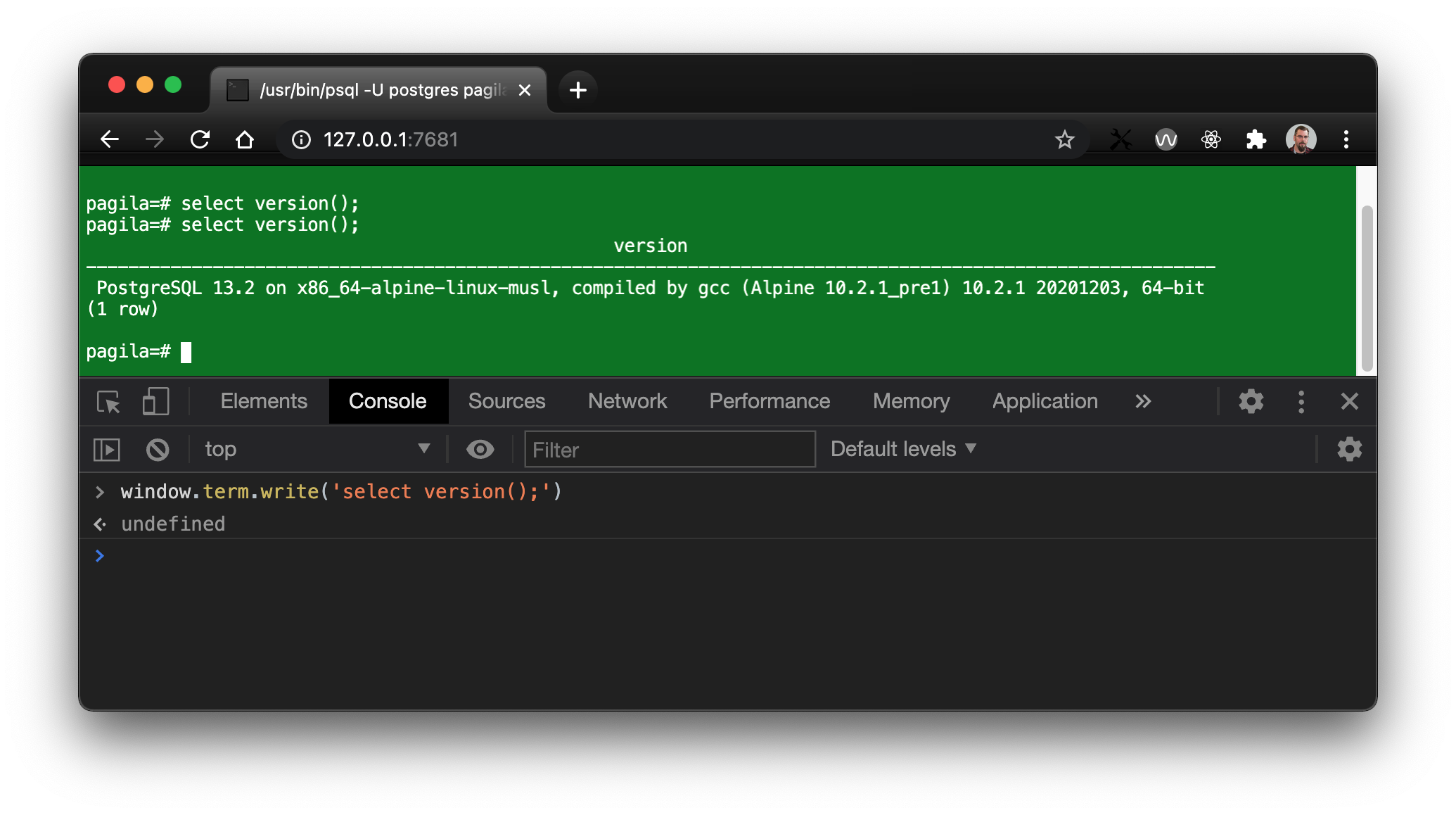Clear the console messages
This screenshot has height=815, width=1456.
[x=158, y=449]
